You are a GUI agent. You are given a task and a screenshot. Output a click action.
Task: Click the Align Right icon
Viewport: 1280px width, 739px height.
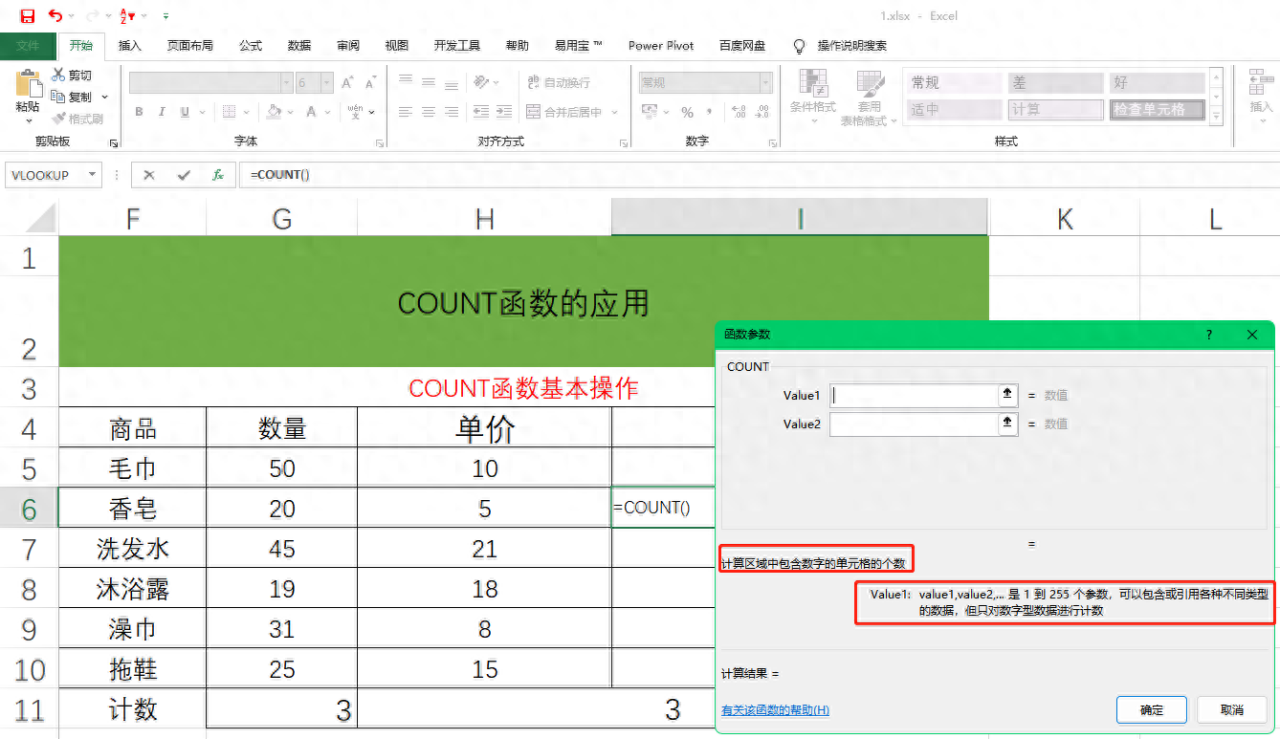coord(451,112)
